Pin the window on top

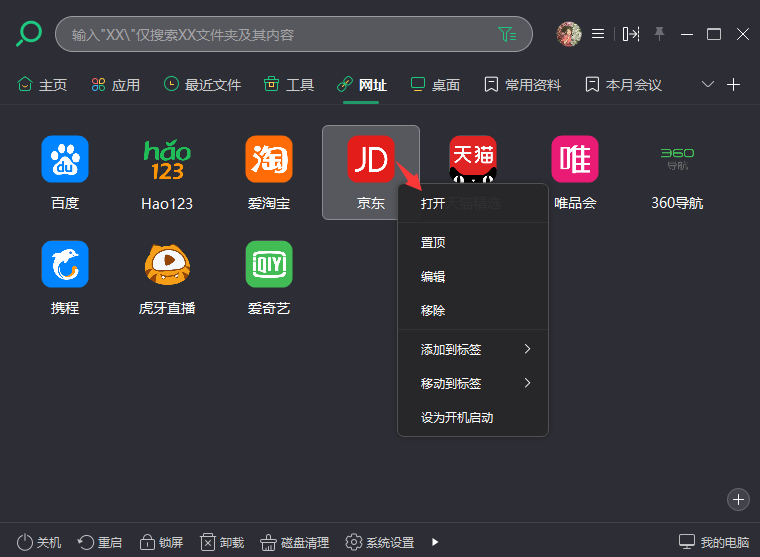click(659, 34)
